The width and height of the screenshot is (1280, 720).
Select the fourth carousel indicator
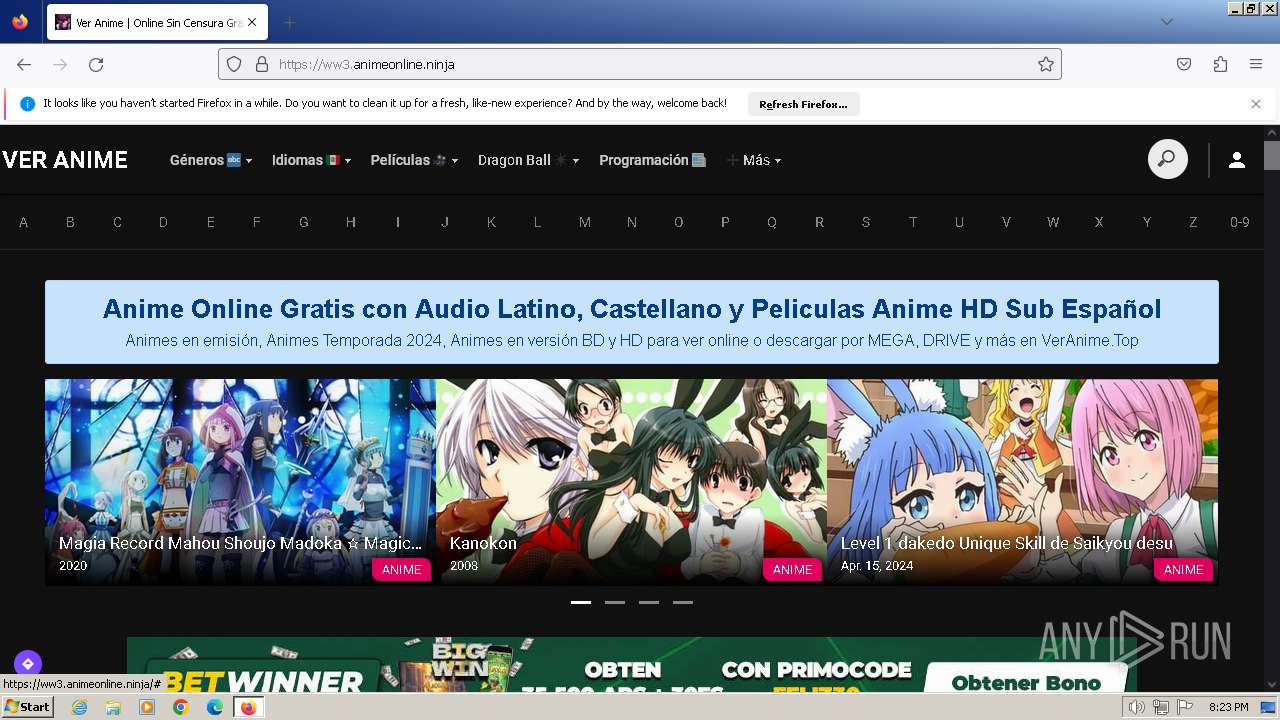click(683, 602)
